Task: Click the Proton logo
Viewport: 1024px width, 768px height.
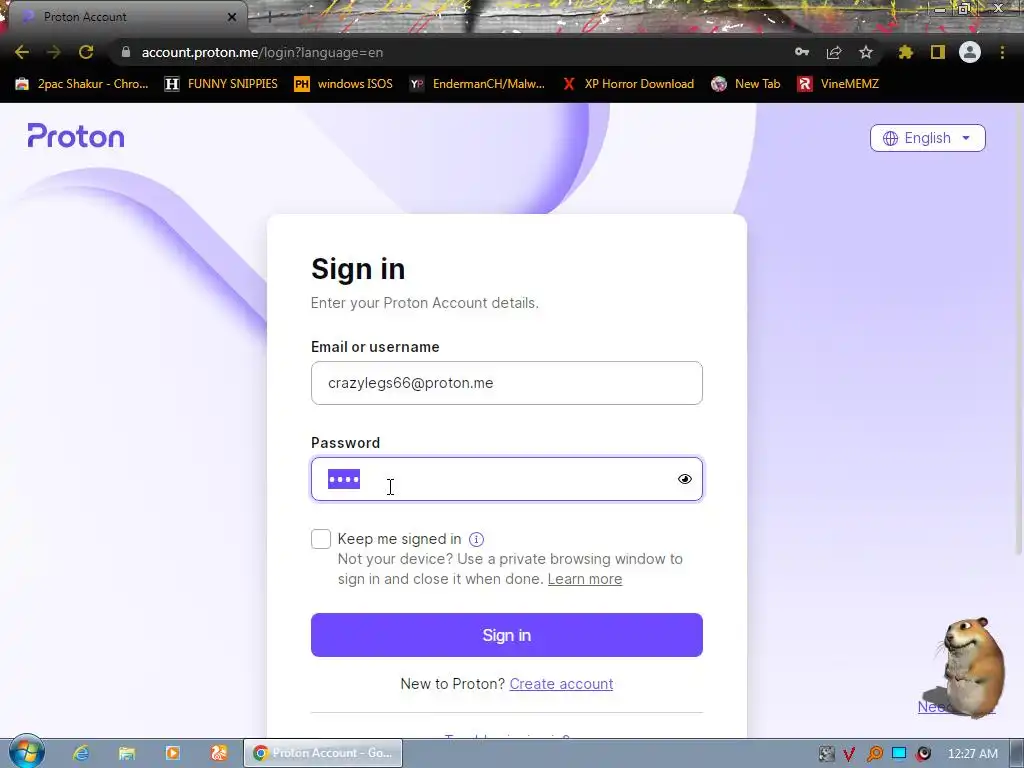Action: coord(76,136)
